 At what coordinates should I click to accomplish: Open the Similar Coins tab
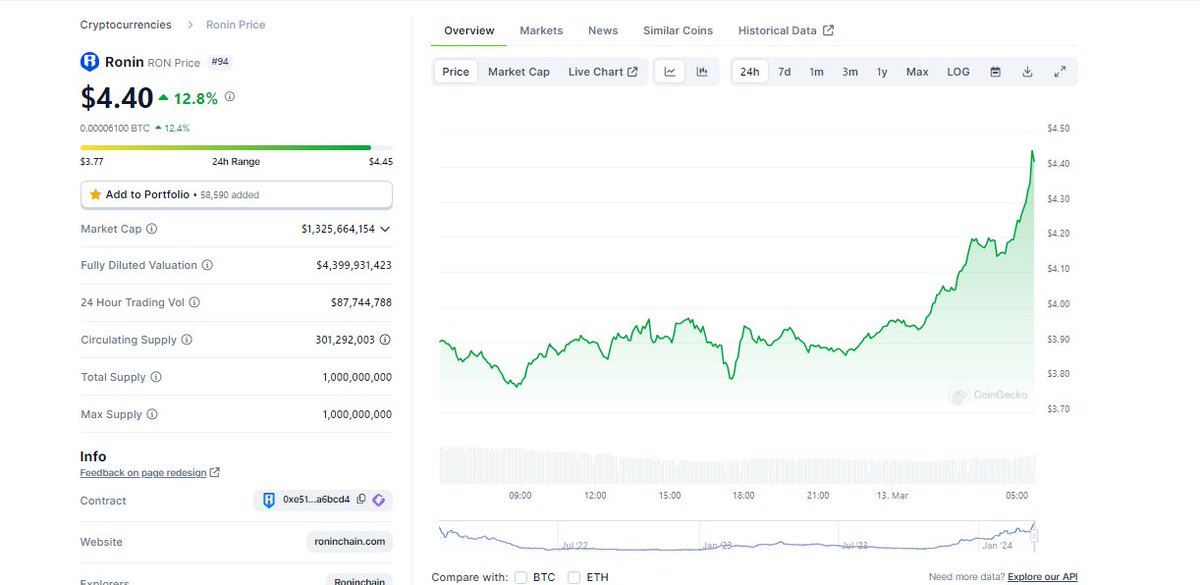pos(678,31)
